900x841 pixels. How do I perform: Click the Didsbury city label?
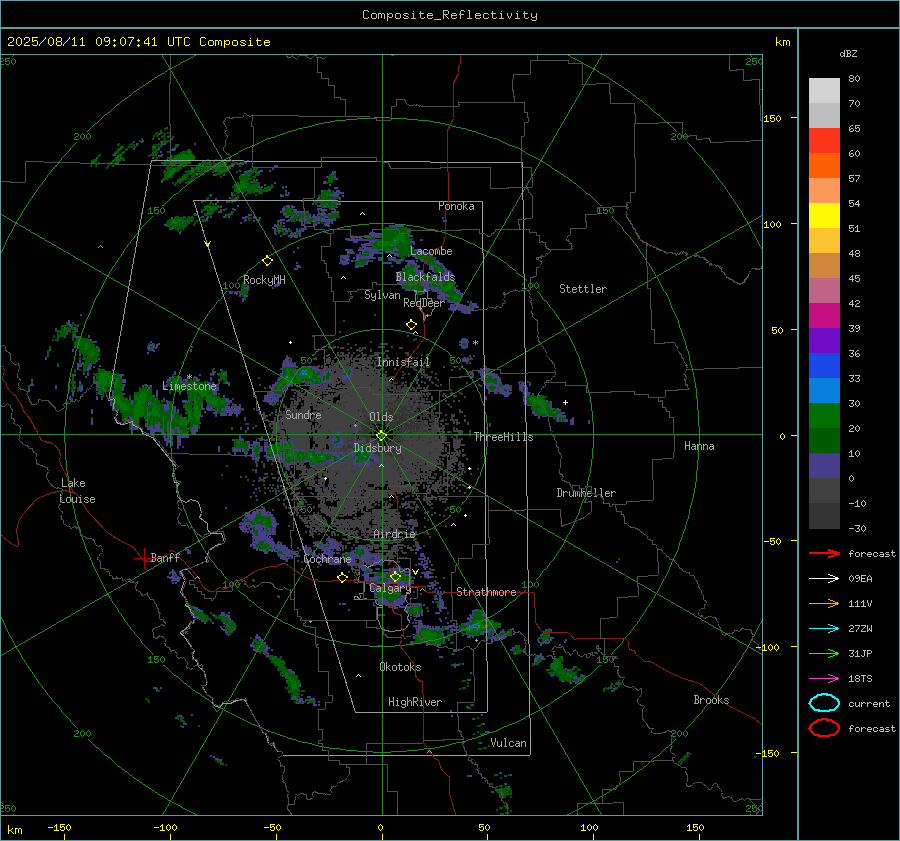(x=377, y=448)
